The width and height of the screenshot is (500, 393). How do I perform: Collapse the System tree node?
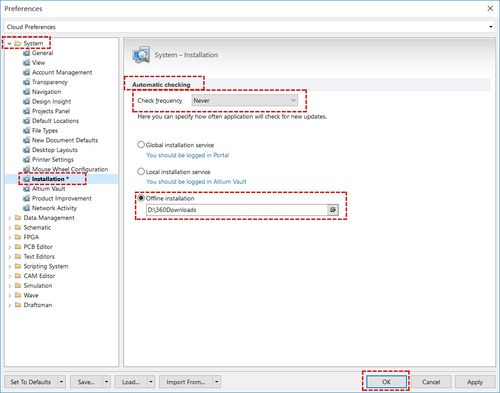(9, 44)
